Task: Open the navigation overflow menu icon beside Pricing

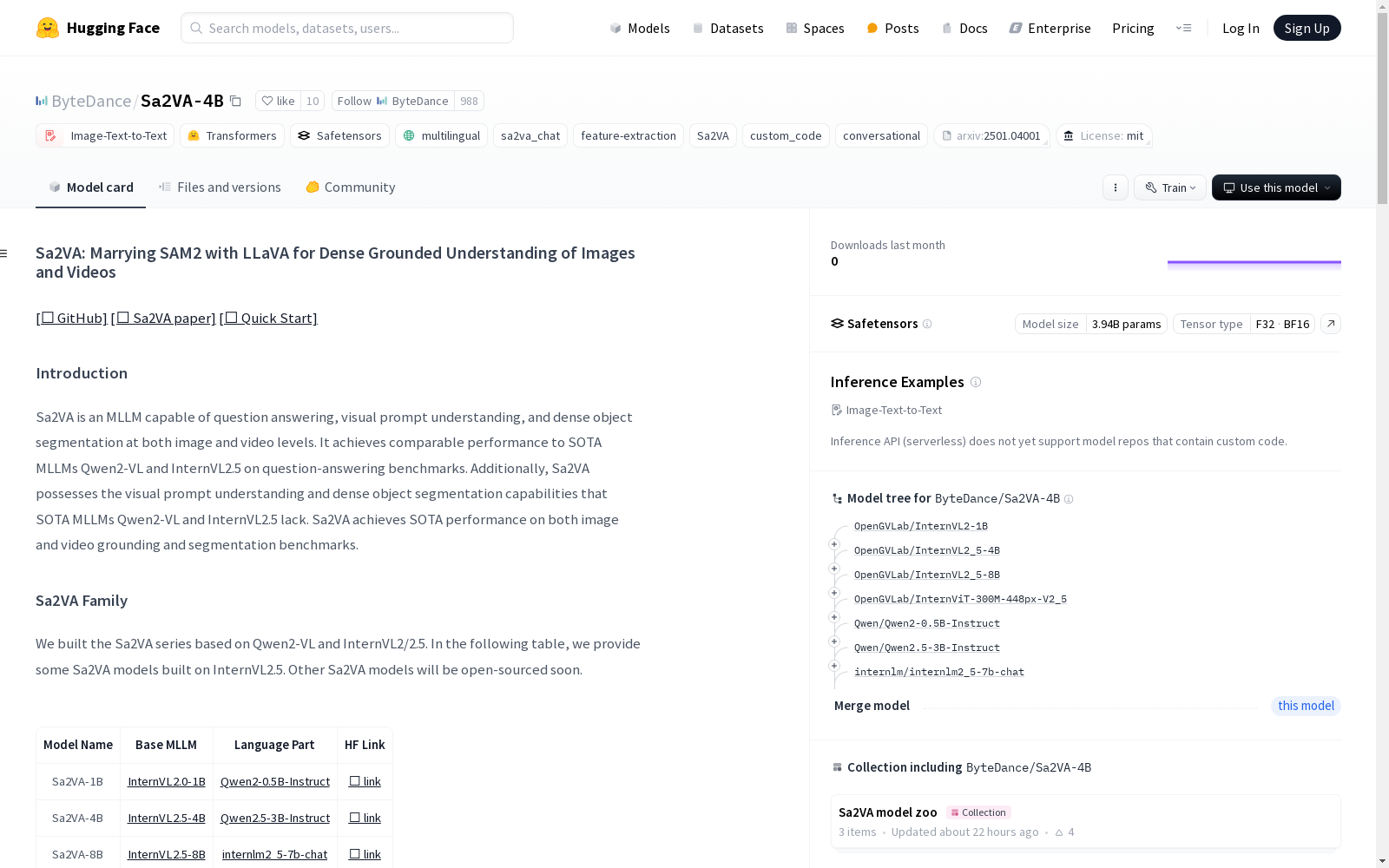Action: 1183,28
